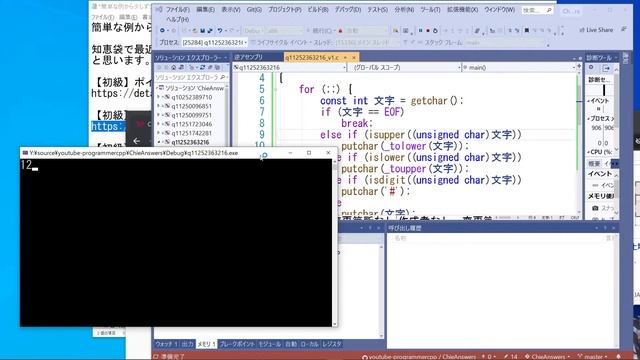This screenshot has height=360, width=640.
Task: Click the pause (Break All) debug icon
Action: [420, 31]
